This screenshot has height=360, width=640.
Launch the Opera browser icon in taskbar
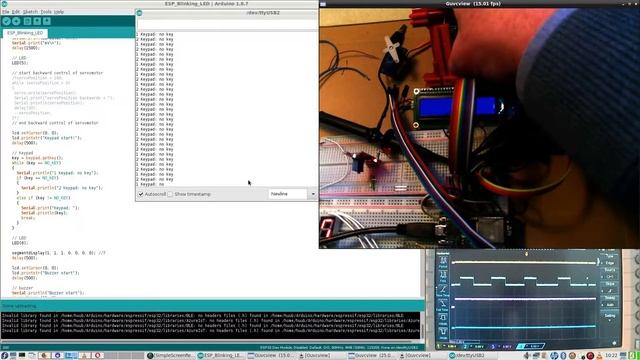click(x=98, y=356)
